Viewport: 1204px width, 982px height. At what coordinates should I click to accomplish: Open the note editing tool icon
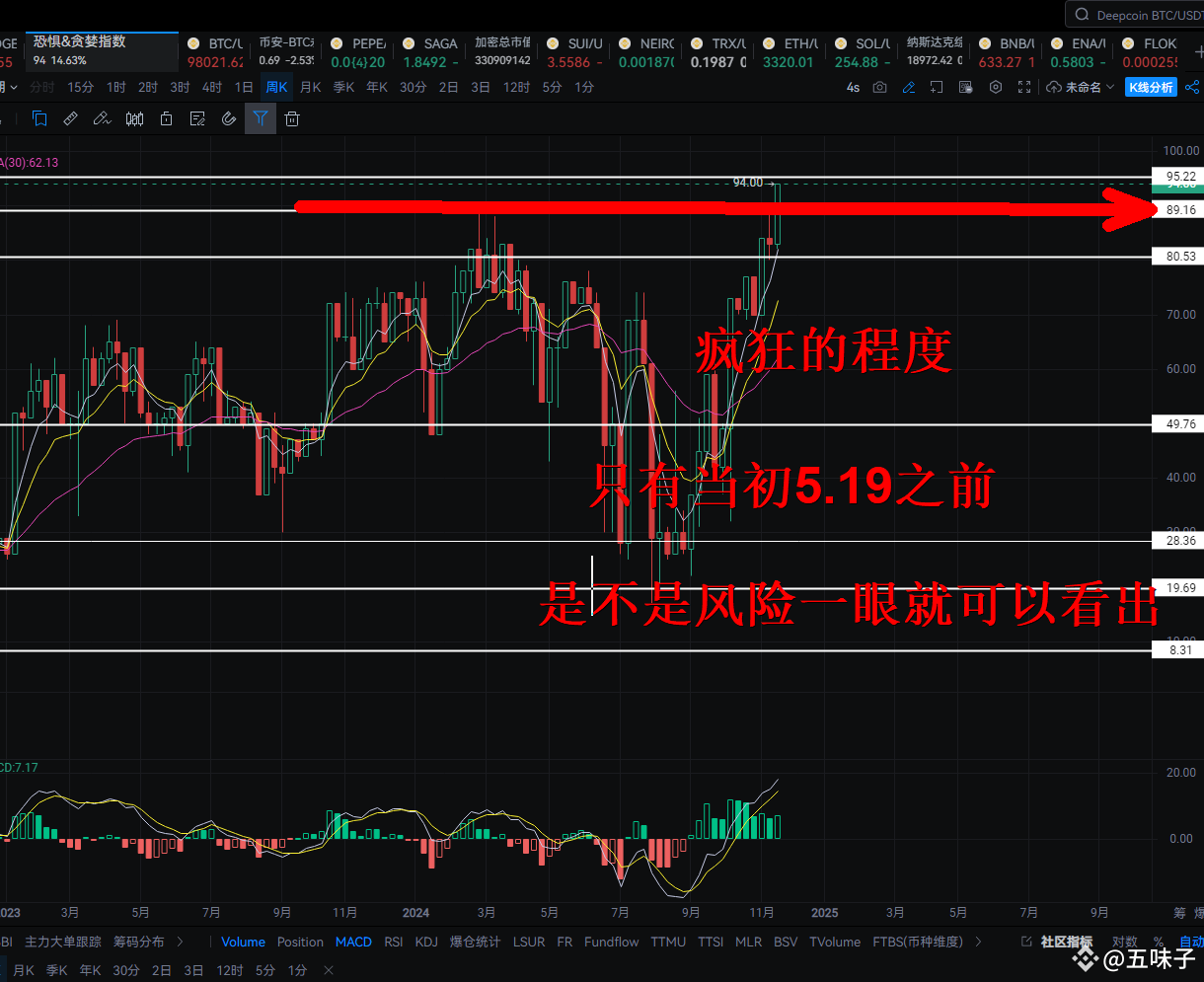pos(197,119)
